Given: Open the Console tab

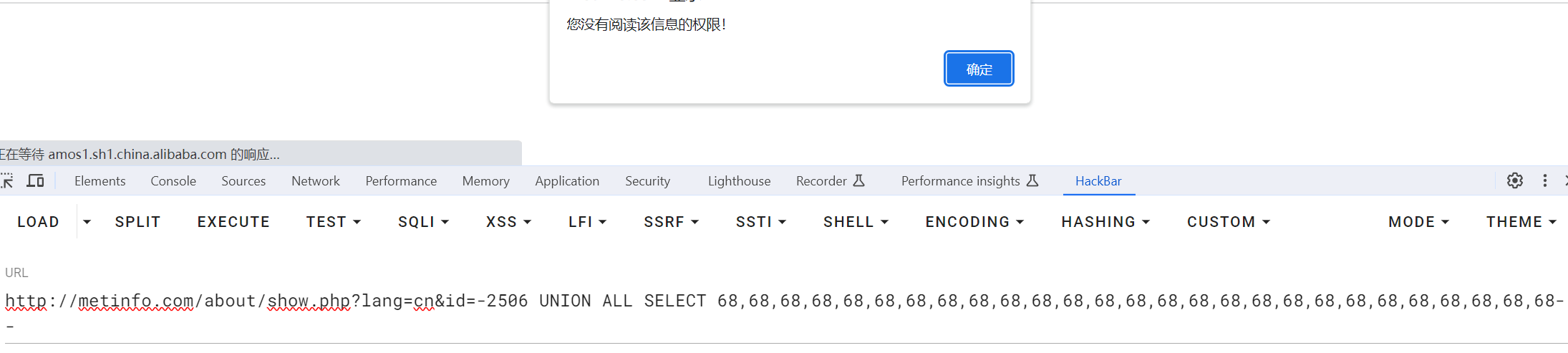Looking at the screenshot, I should [x=173, y=181].
